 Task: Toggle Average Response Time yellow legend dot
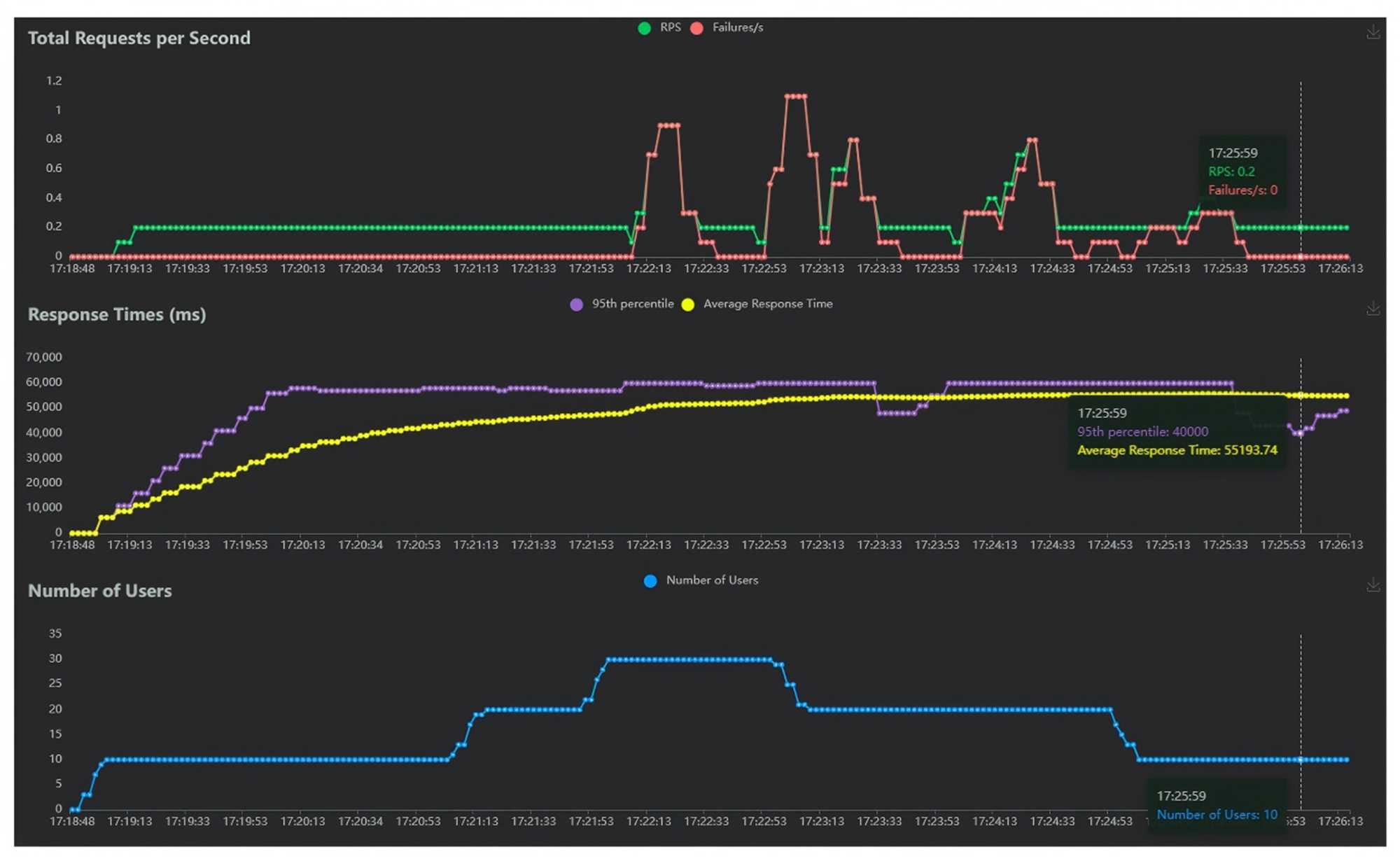click(x=688, y=304)
